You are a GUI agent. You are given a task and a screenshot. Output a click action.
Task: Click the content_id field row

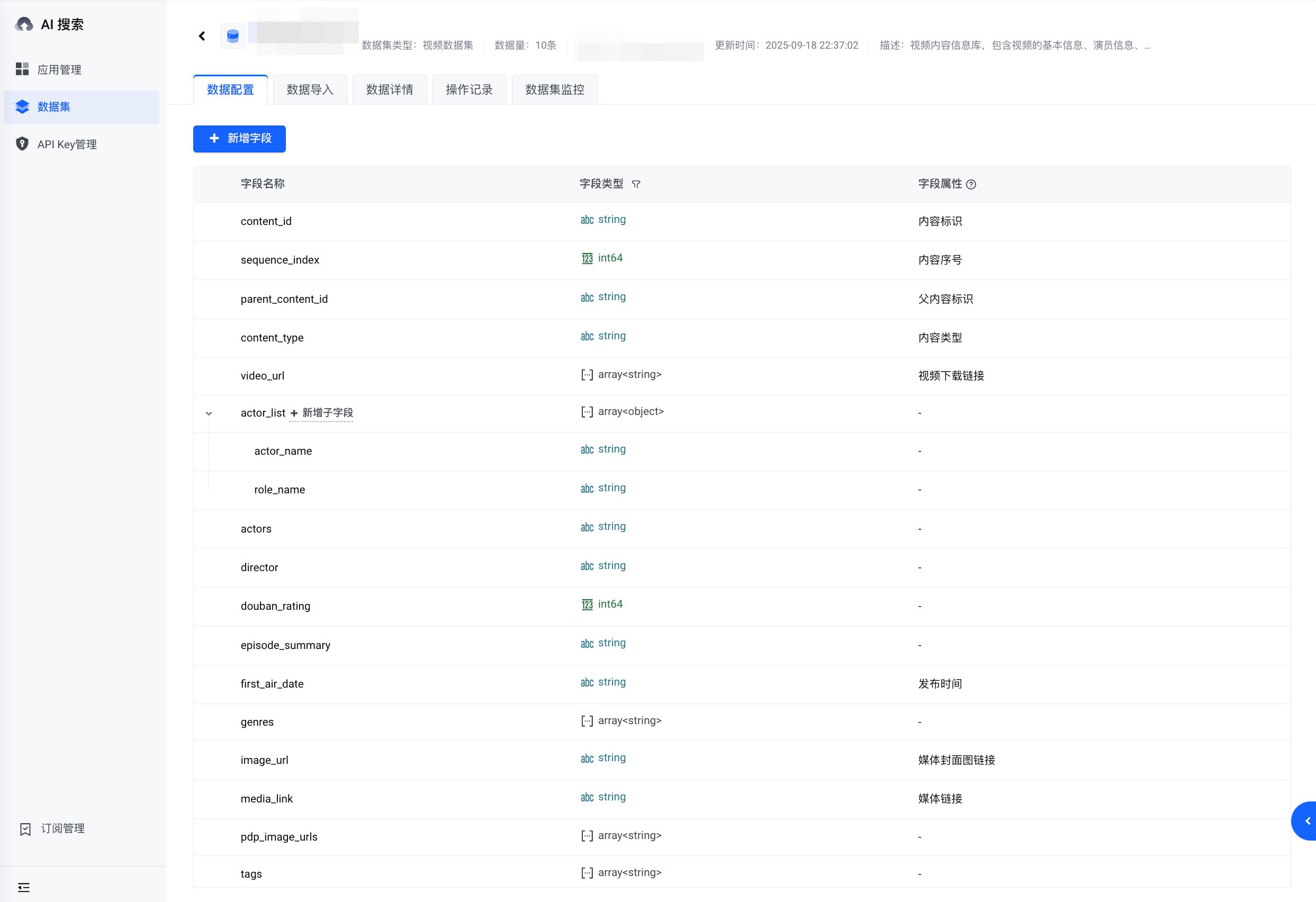266,221
